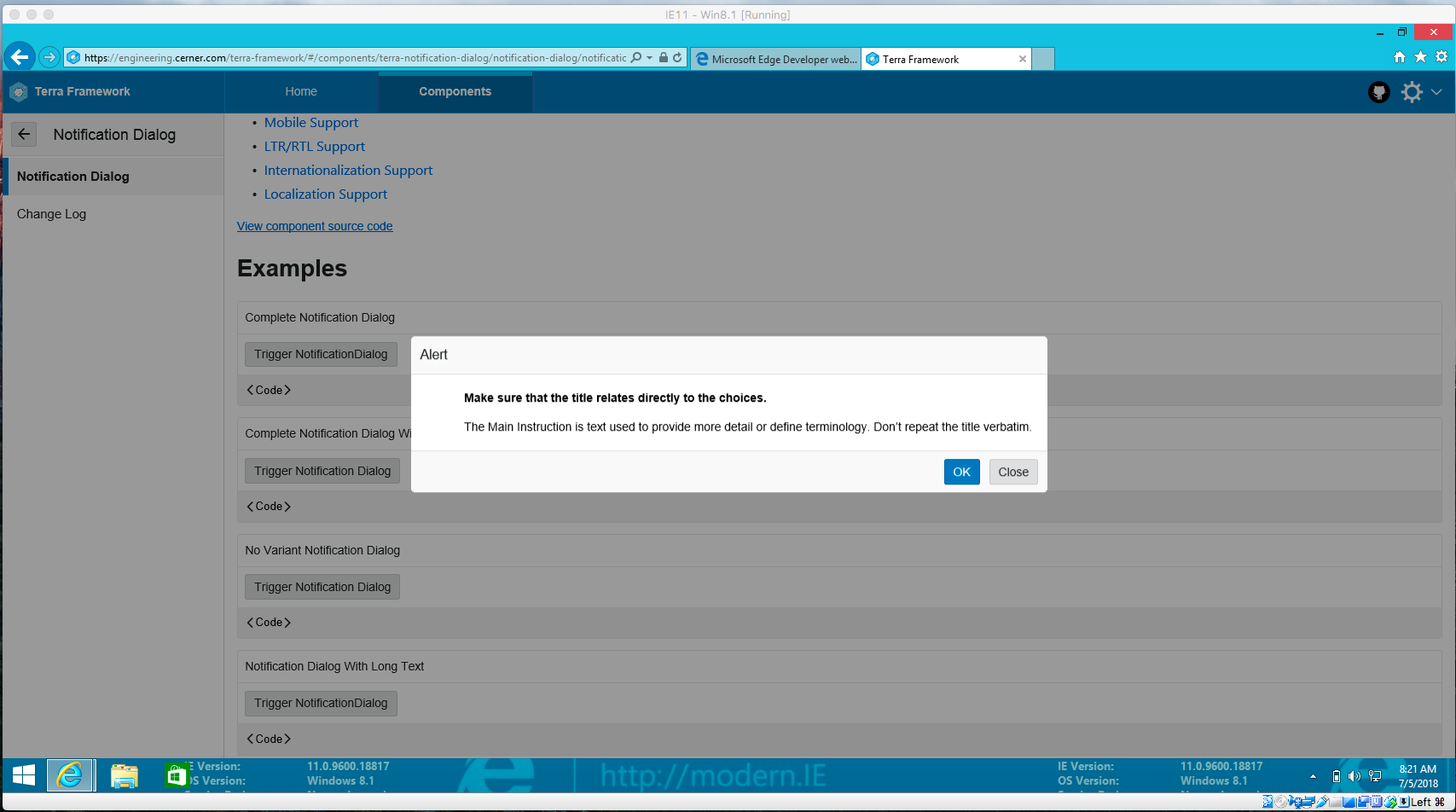1456x812 pixels.
Task: Click the search magnifier in the address bar
Action: (x=636, y=56)
